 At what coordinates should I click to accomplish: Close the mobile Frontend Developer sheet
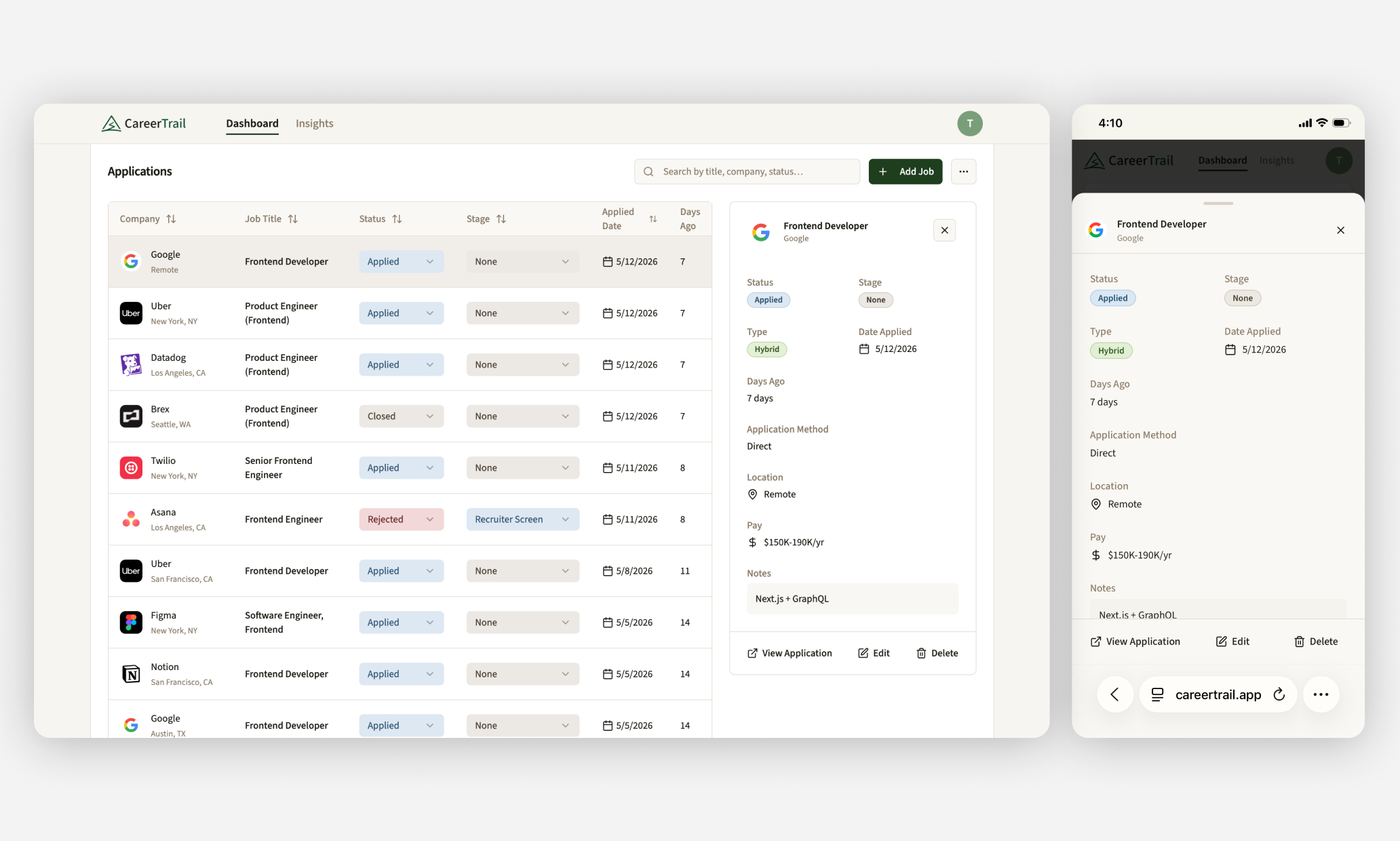coord(1340,231)
